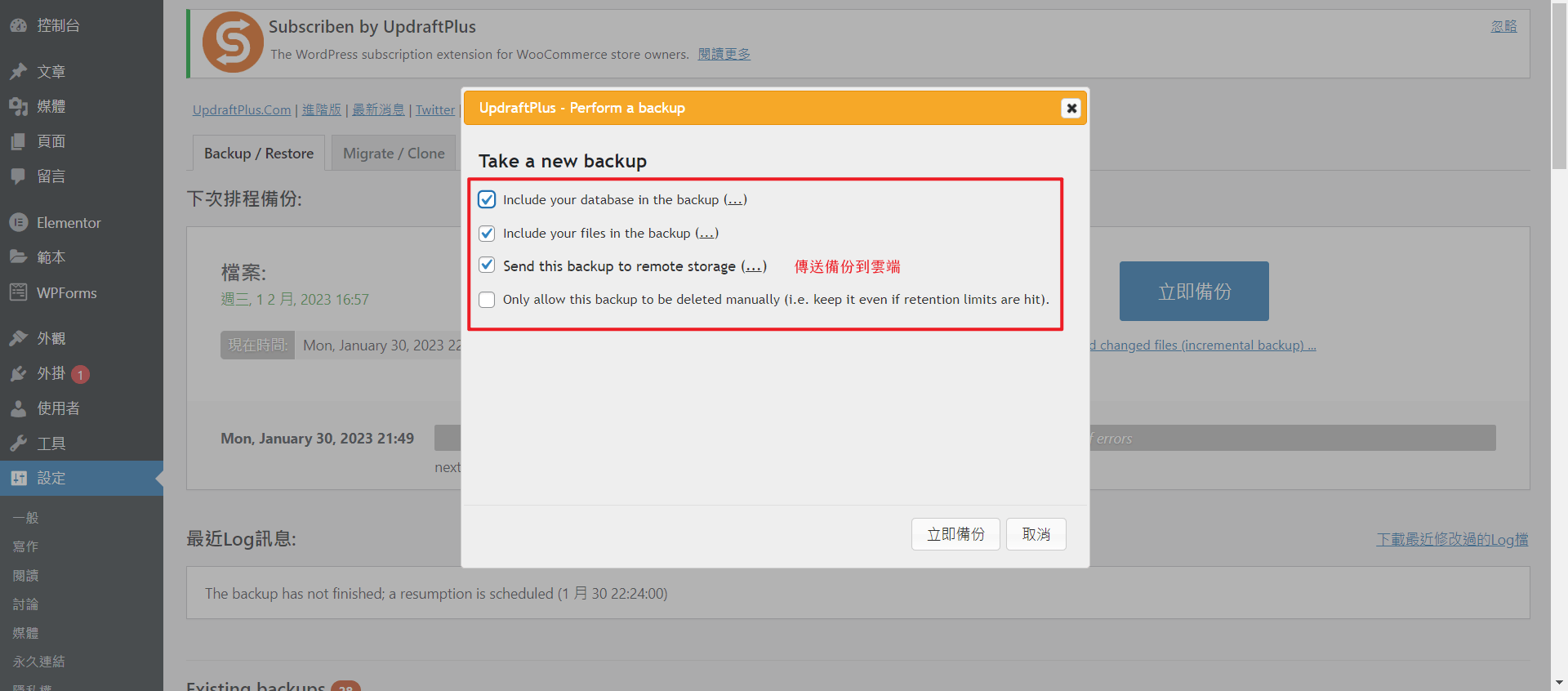The height and width of the screenshot is (691, 1568).
Task: Expand remote storage options (...)
Action: point(754,266)
